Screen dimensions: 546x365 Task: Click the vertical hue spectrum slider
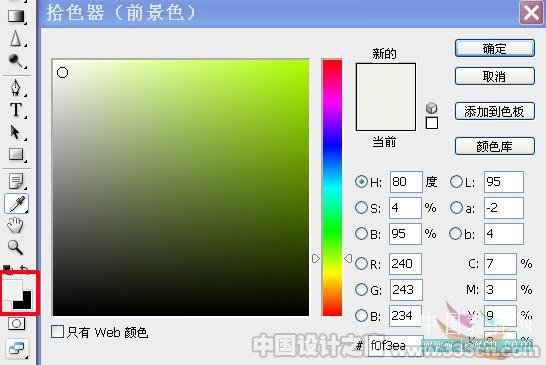pos(332,187)
